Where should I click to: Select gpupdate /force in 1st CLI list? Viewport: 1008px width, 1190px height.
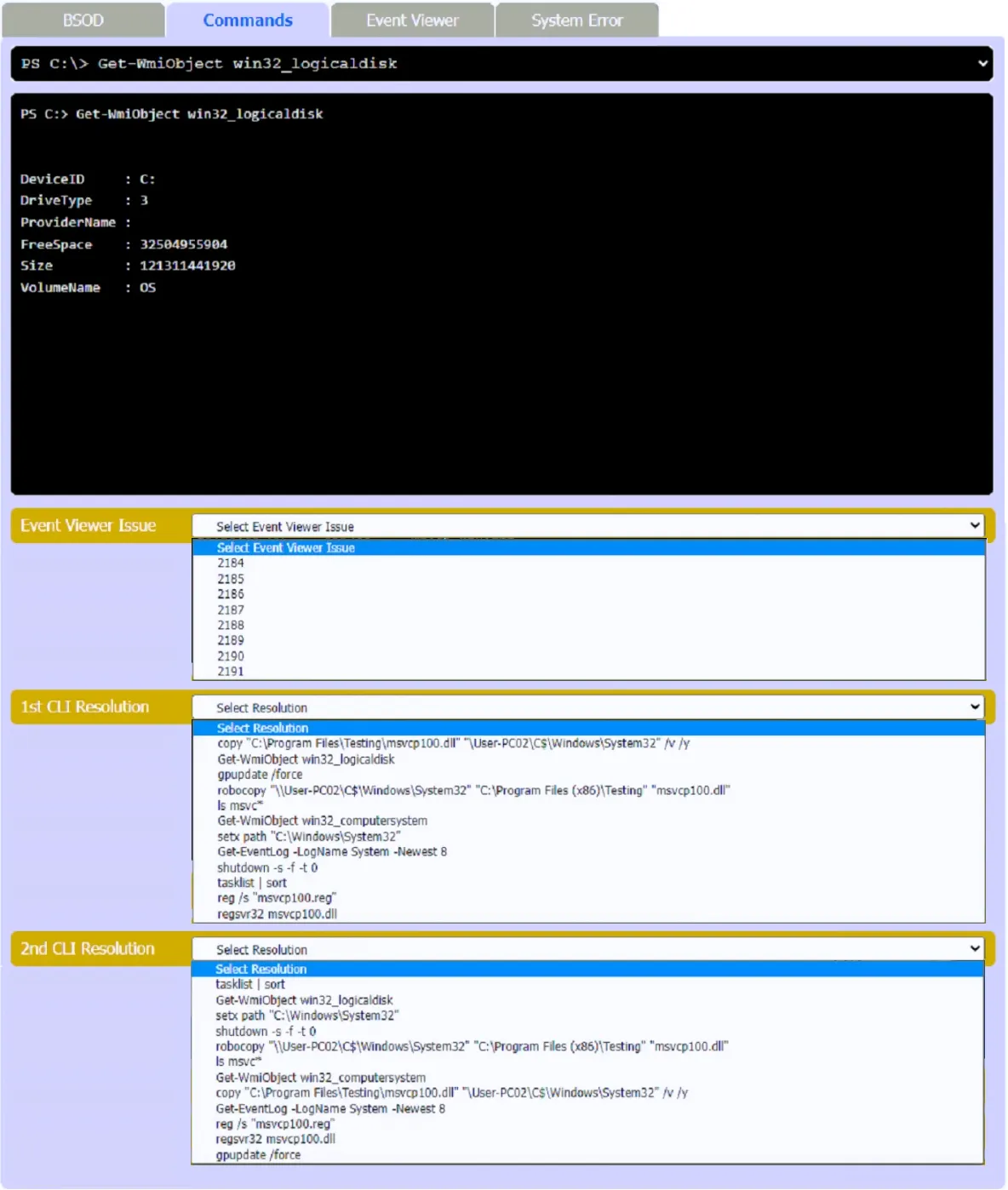(588, 775)
